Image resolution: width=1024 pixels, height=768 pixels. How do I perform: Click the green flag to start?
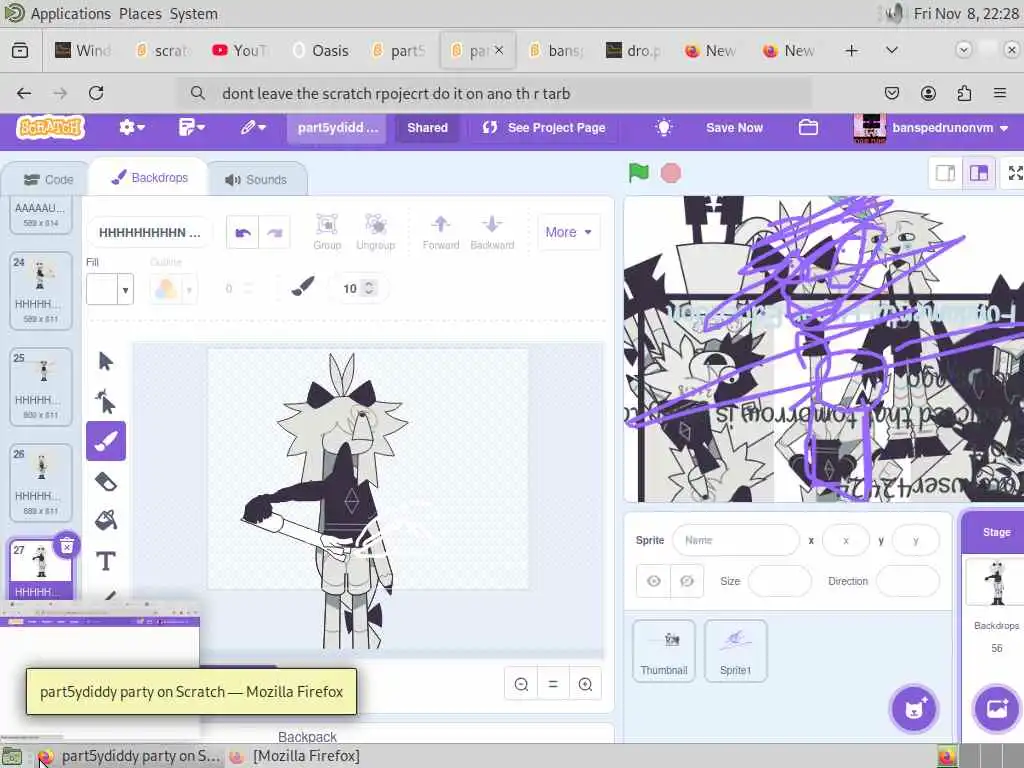pos(638,173)
